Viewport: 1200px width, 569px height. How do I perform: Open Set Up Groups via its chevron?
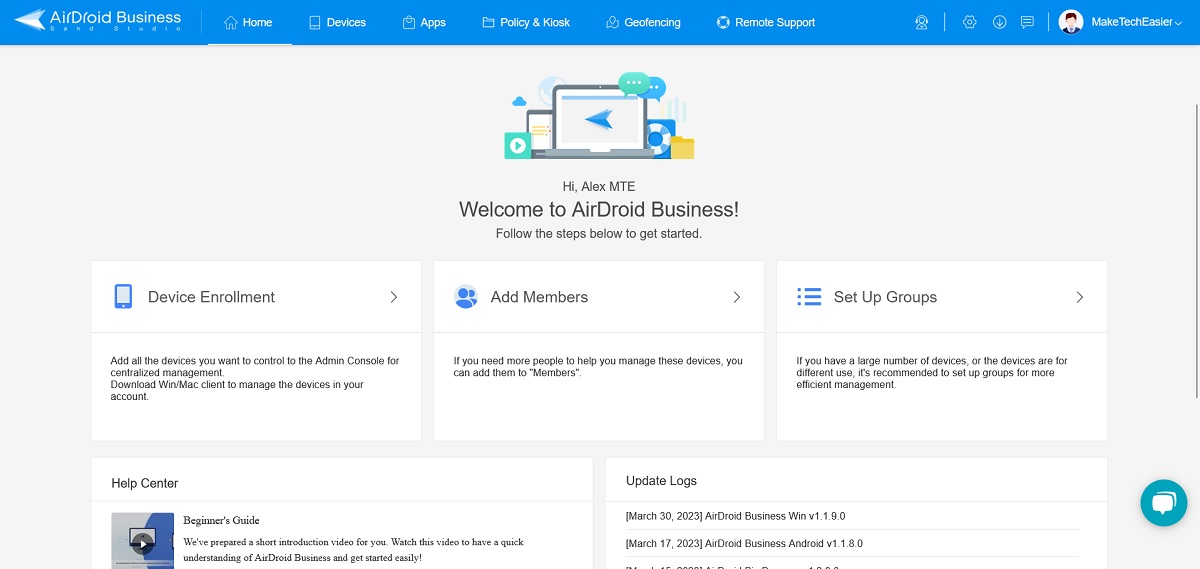coord(1080,297)
